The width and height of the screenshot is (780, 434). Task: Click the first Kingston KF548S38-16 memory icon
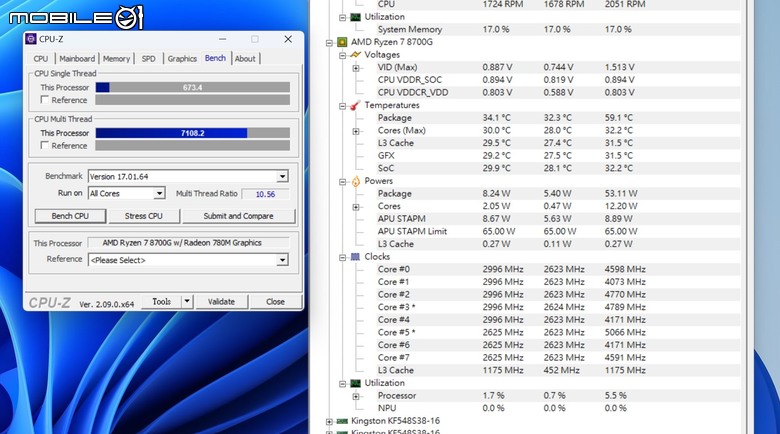coord(342,421)
